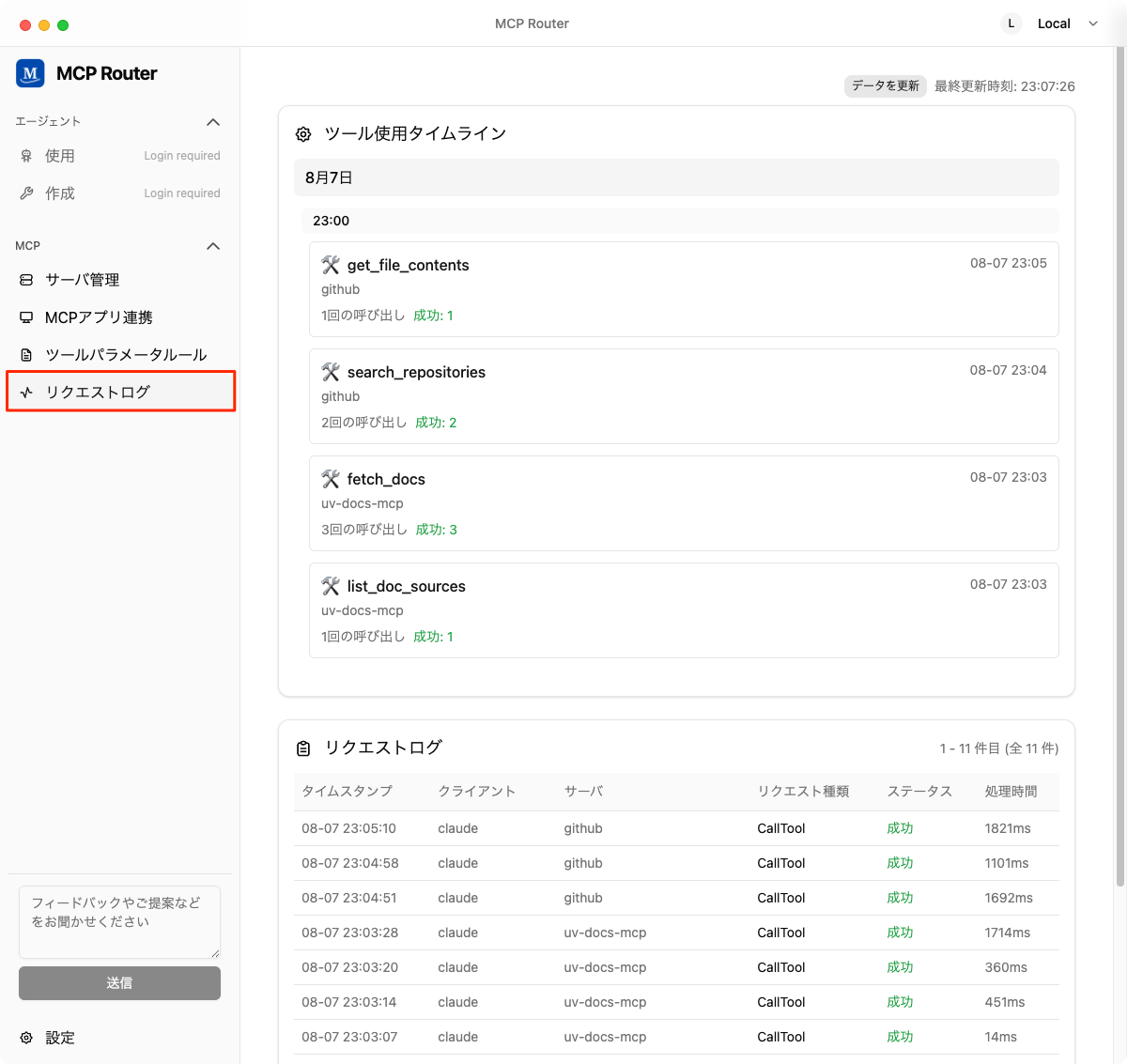The image size is (1127, 1064).
Task: Select the log row 08-07 23:05:10
Action: coord(676,828)
